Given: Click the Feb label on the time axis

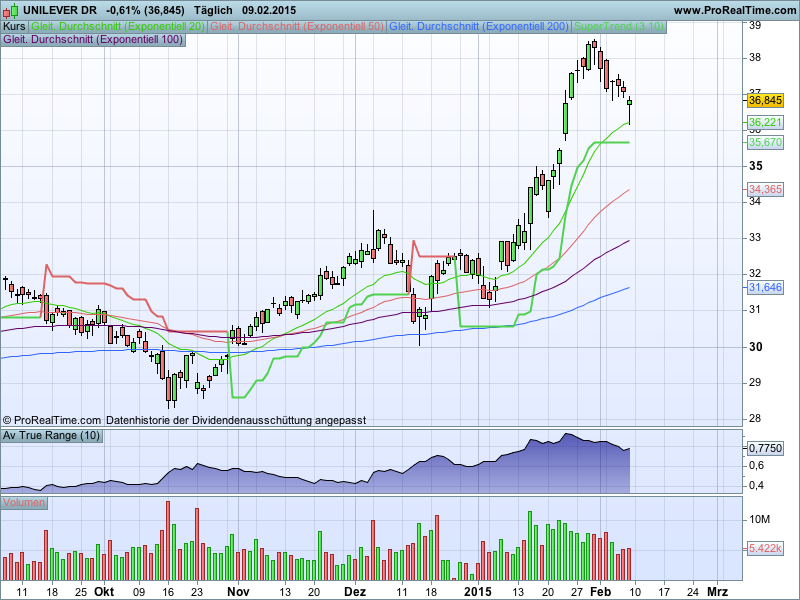Looking at the screenshot, I should [x=600, y=592].
